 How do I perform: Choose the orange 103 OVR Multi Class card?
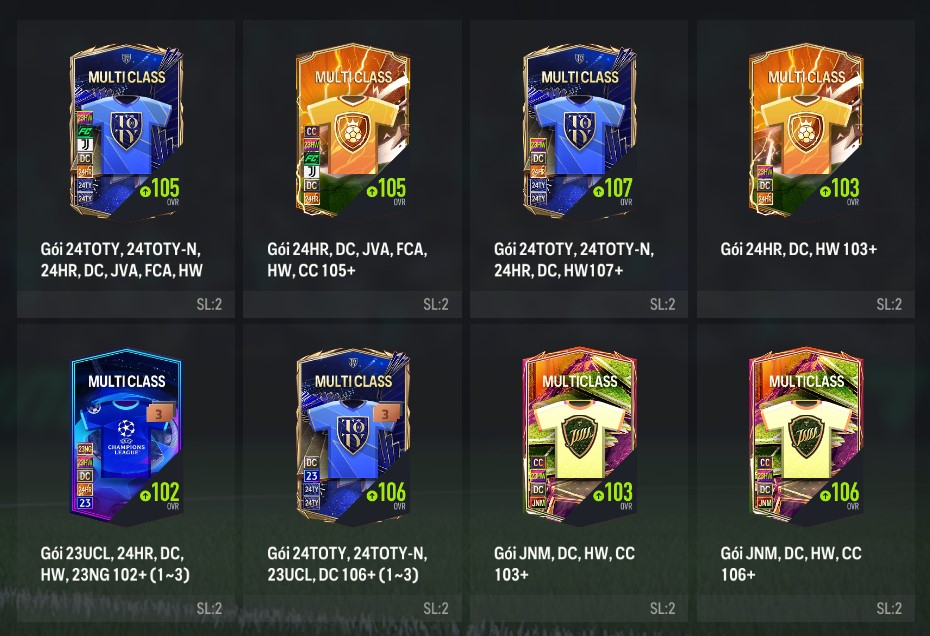806,131
